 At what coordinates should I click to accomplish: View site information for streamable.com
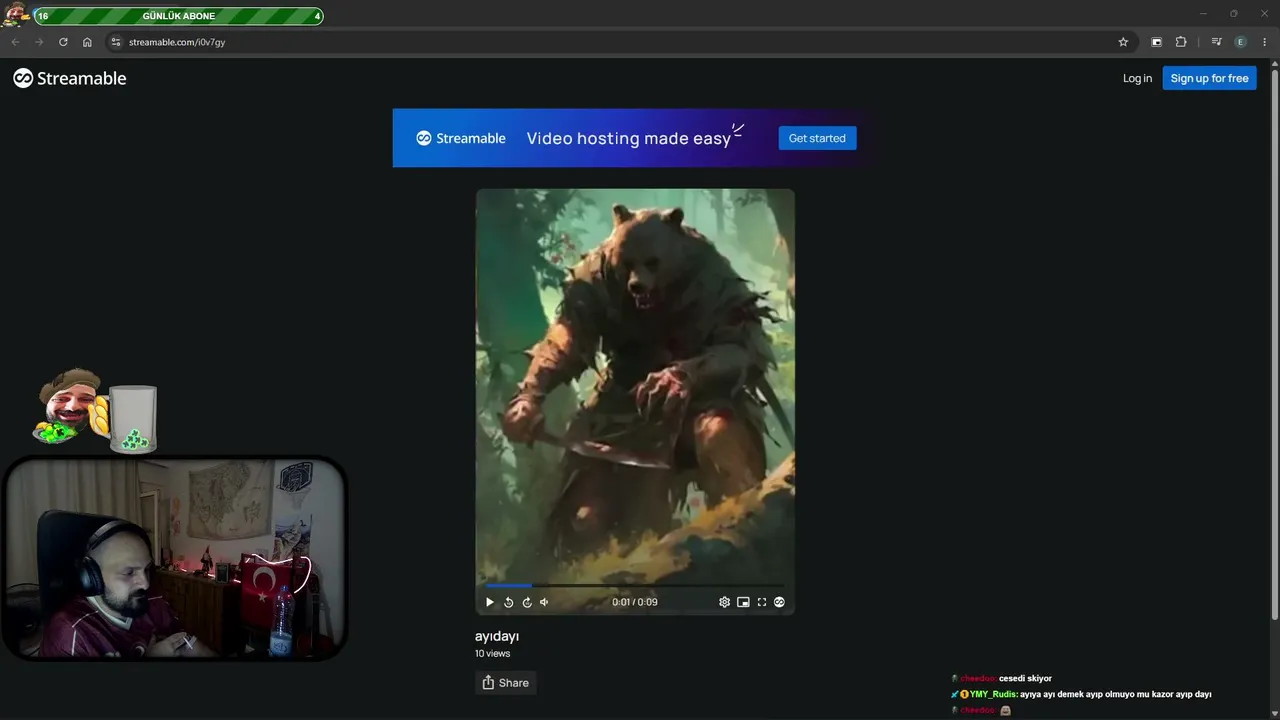[116, 42]
